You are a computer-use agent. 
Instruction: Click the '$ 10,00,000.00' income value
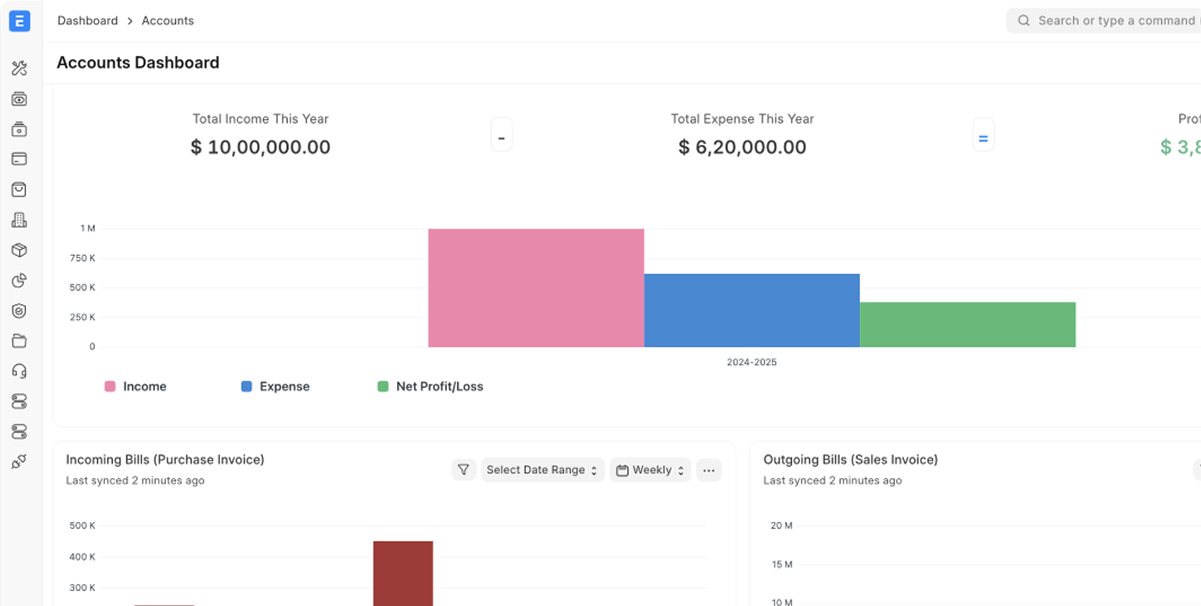click(260, 147)
